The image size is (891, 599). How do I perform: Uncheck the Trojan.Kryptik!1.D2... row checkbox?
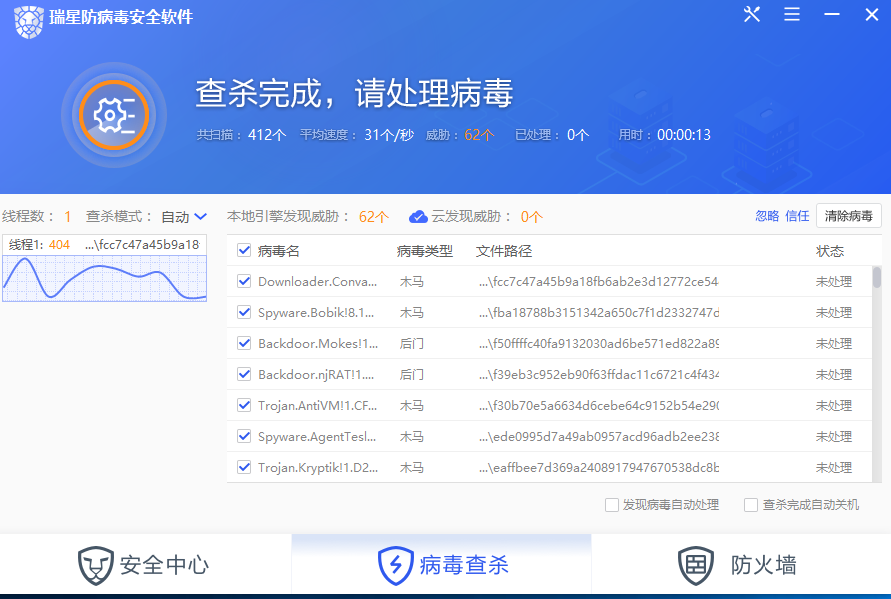(244, 467)
